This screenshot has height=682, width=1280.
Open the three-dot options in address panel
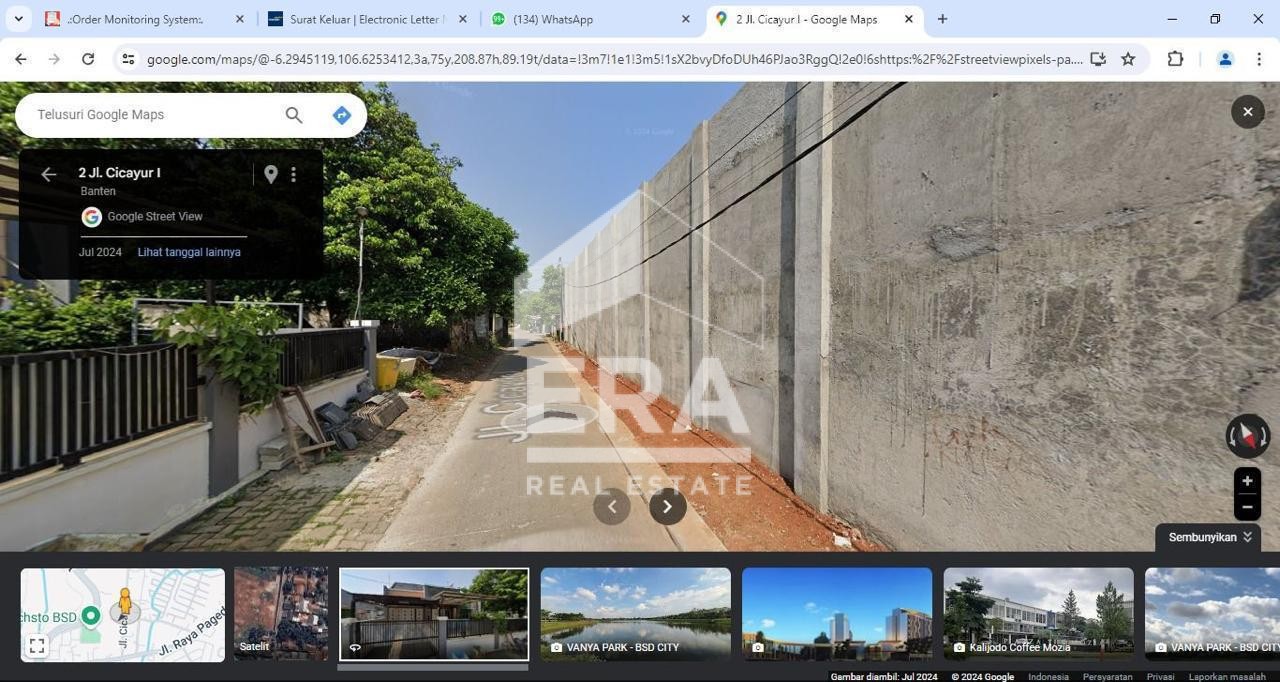click(x=293, y=174)
